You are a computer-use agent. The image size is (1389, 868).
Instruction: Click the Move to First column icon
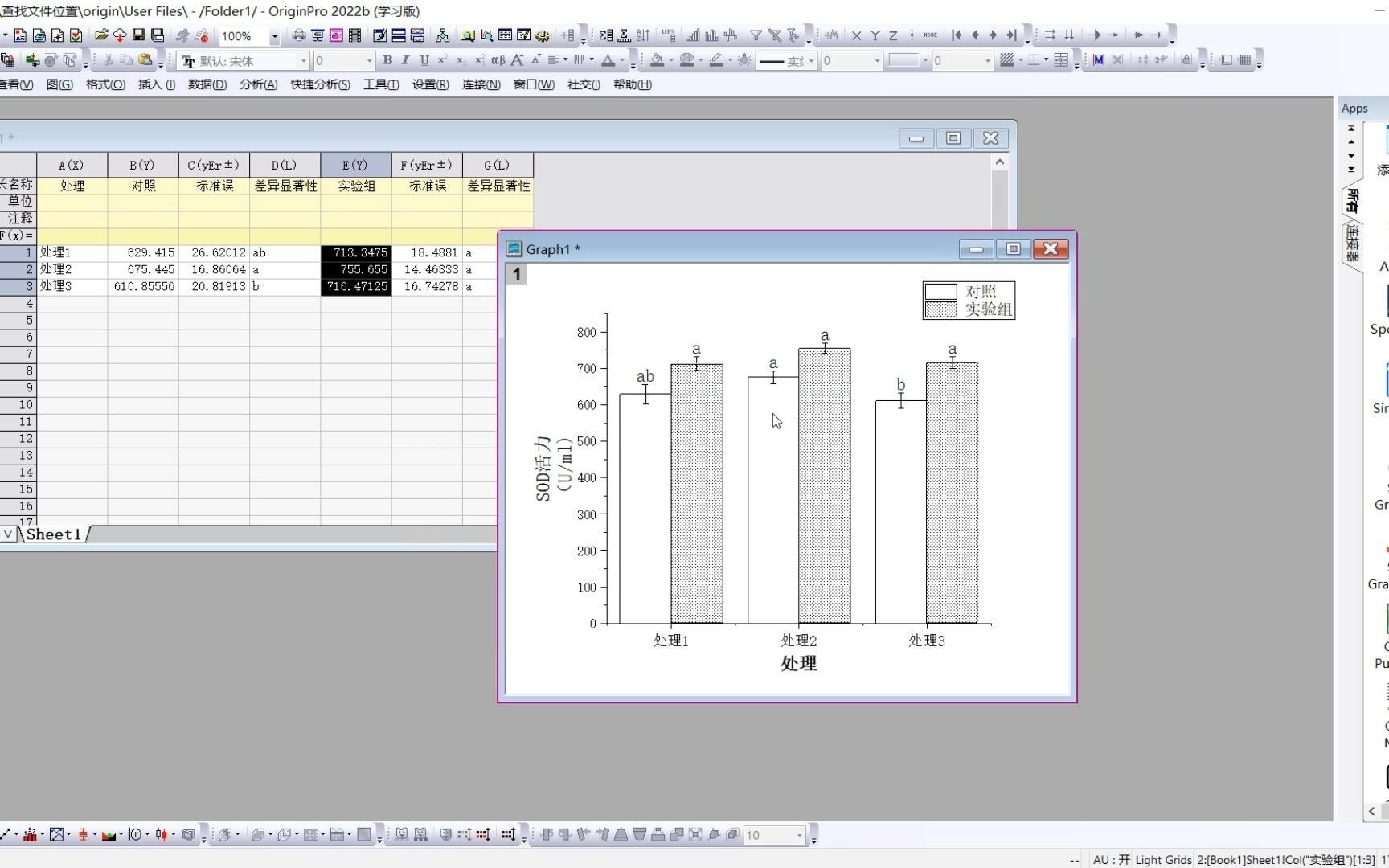(957, 35)
